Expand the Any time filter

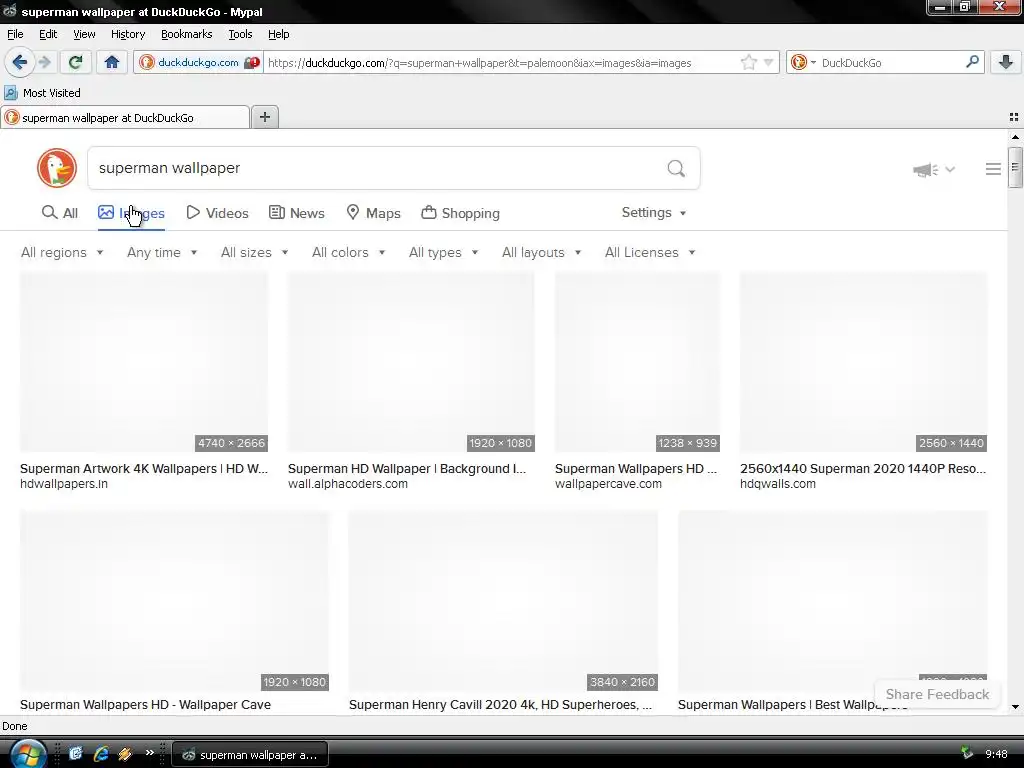[162, 252]
